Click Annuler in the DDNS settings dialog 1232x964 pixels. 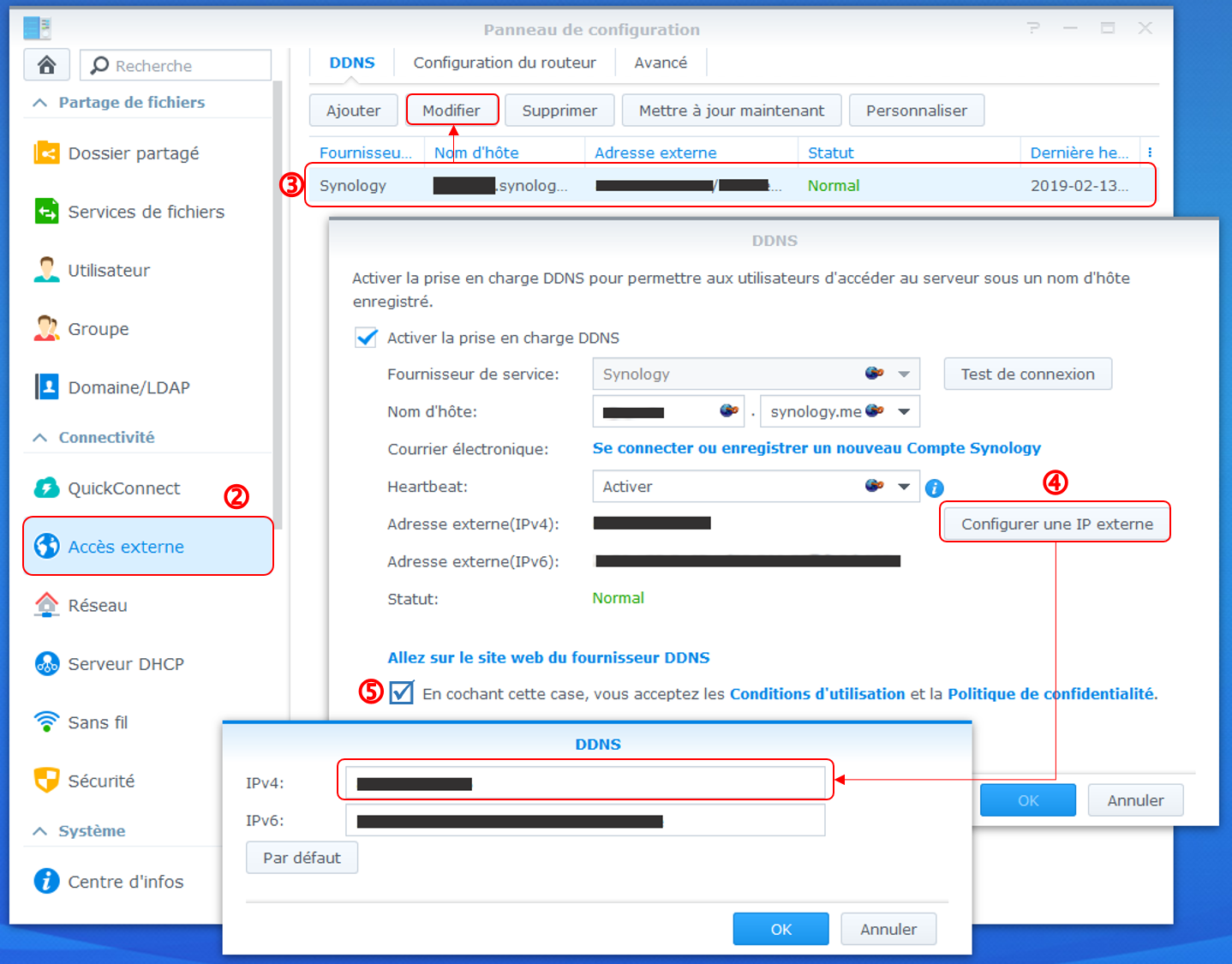(1136, 800)
